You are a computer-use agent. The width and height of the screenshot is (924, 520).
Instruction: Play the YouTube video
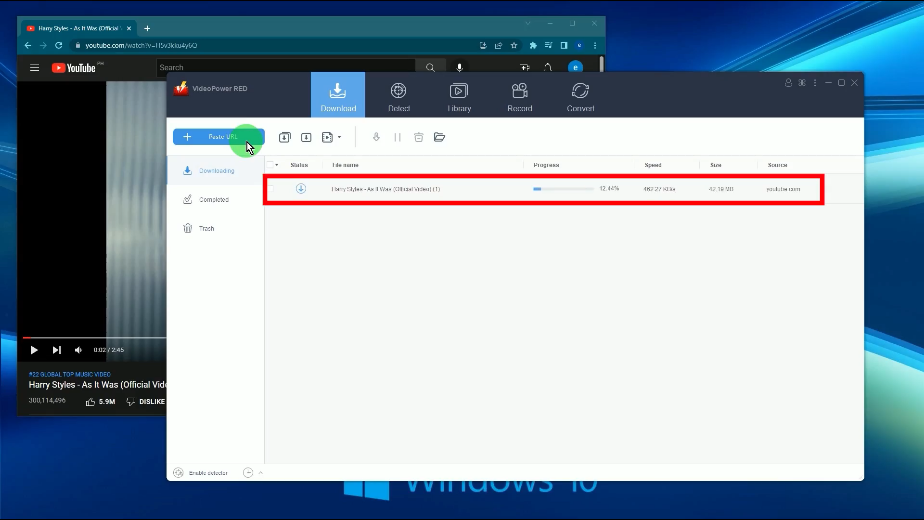pos(34,350)
